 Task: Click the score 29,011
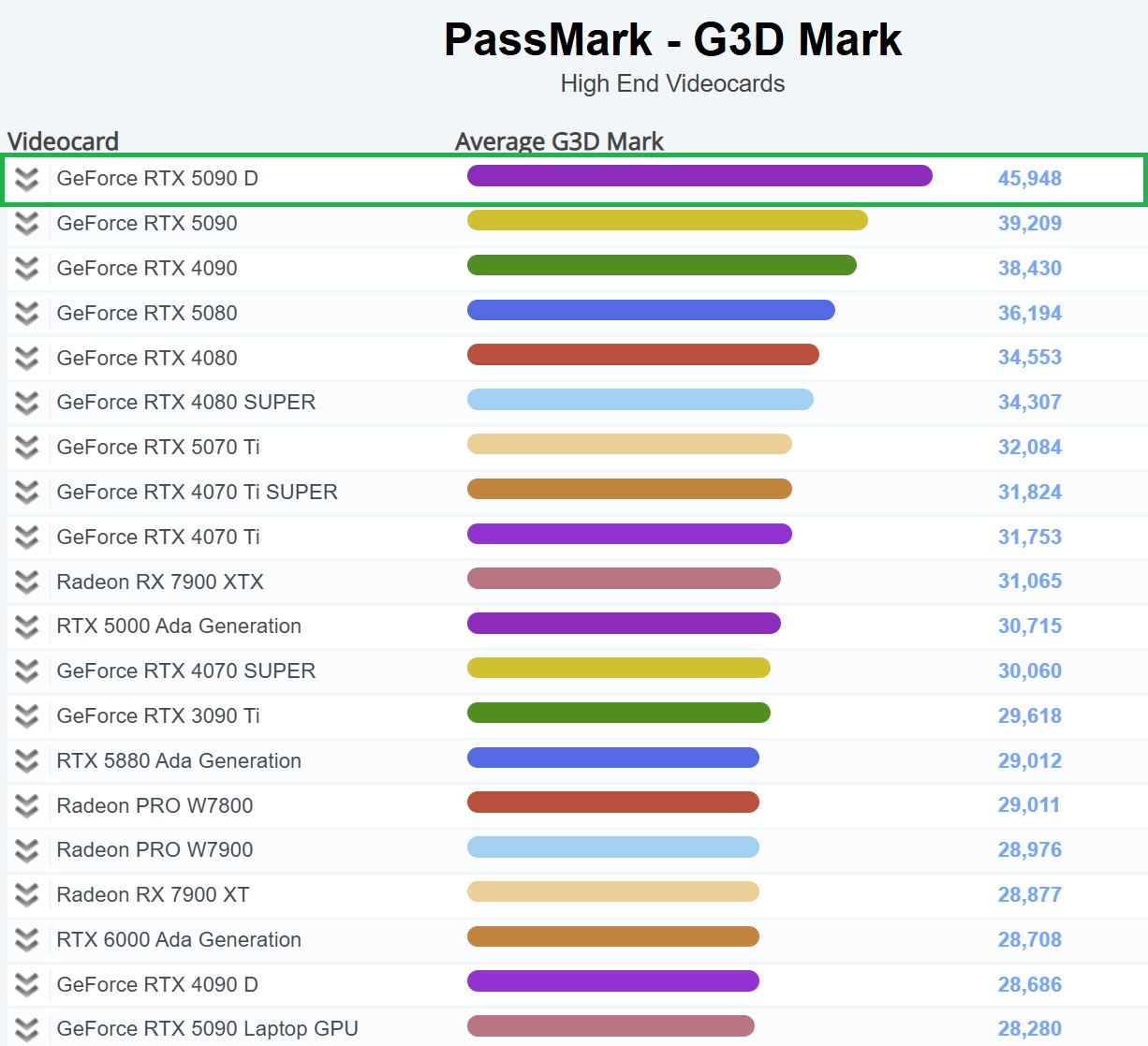tap(1029, 804)
